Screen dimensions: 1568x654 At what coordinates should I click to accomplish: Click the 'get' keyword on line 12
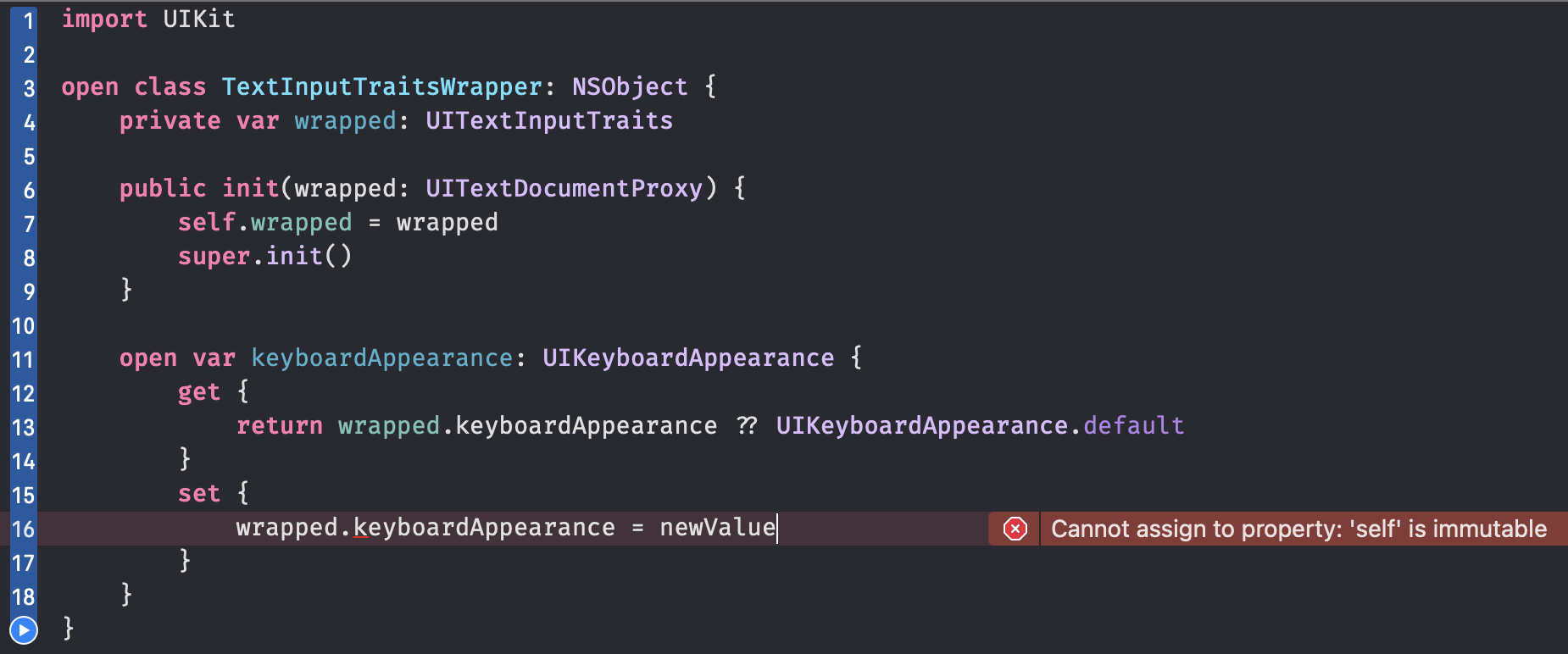[x=199, y=392]
